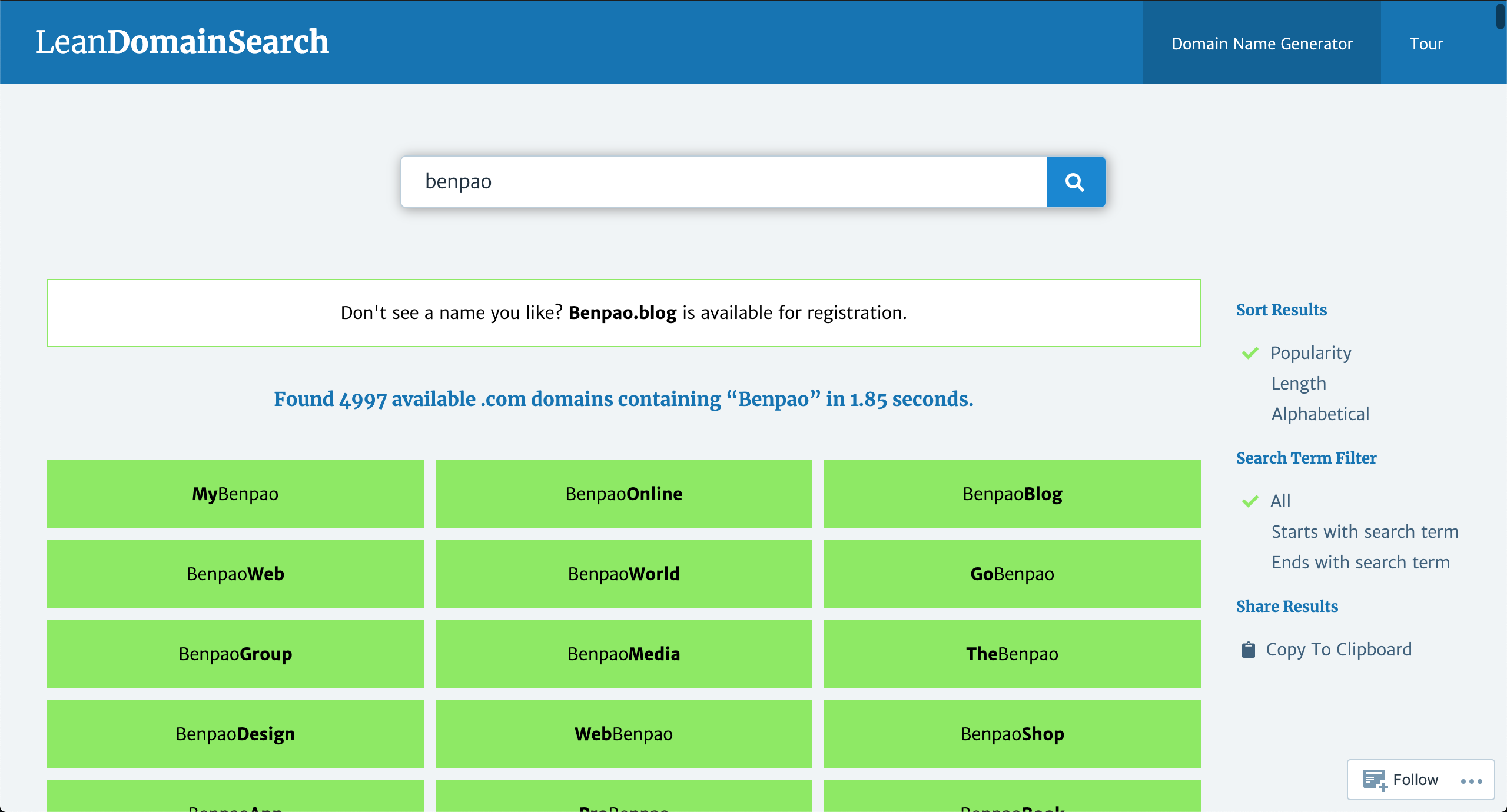The height and width of the screenshot is (812, 1507).
Task: Click the Share Results heading
Action: [x=1287, y=607]
